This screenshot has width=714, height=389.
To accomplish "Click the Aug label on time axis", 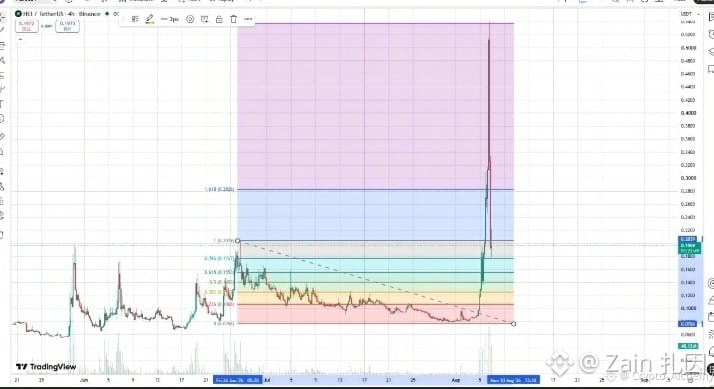I will [x=456, y=380].
